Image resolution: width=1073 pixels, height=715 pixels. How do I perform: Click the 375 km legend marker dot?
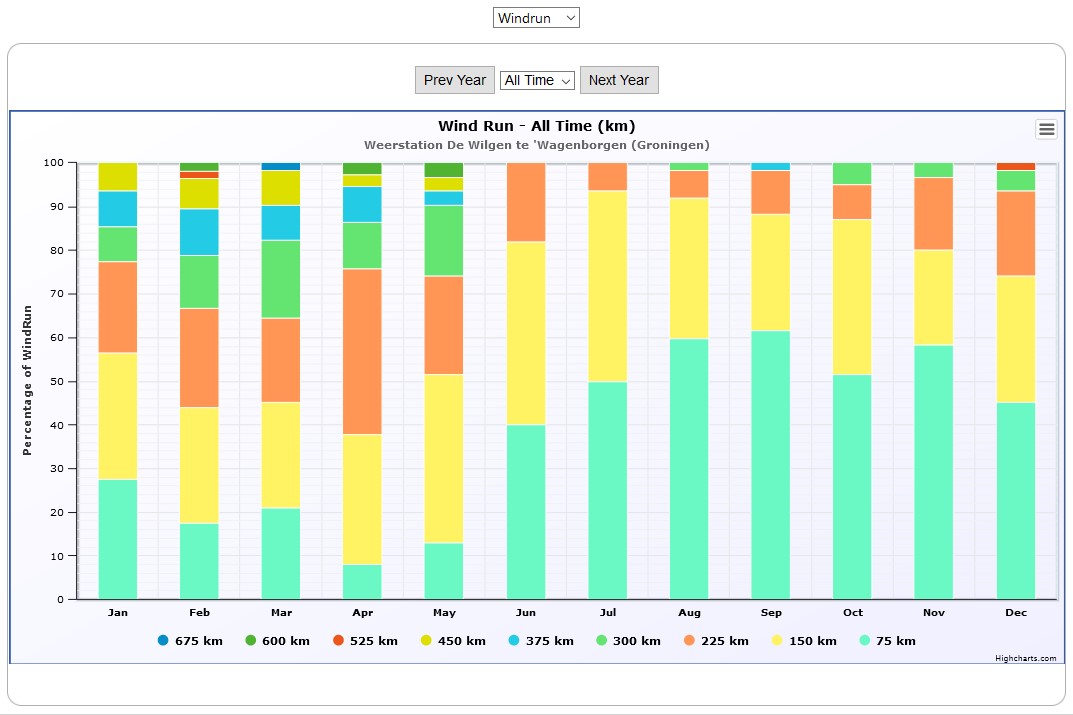(516, 641)
